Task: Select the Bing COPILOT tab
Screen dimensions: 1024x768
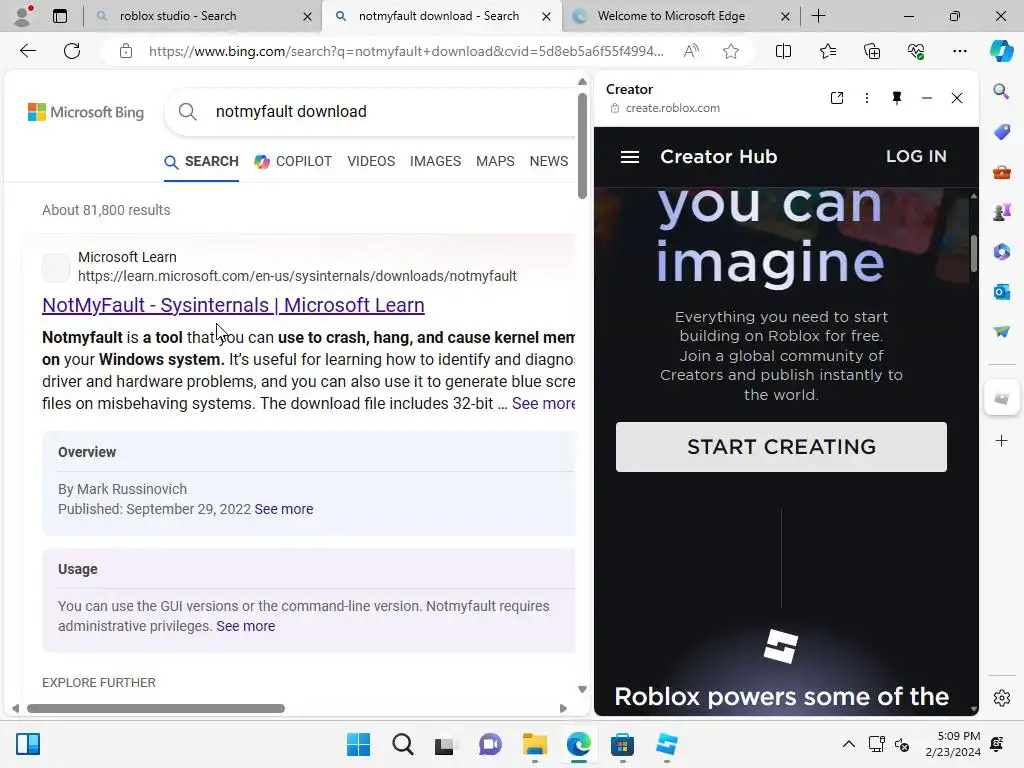Action: (x=293, y=161)
